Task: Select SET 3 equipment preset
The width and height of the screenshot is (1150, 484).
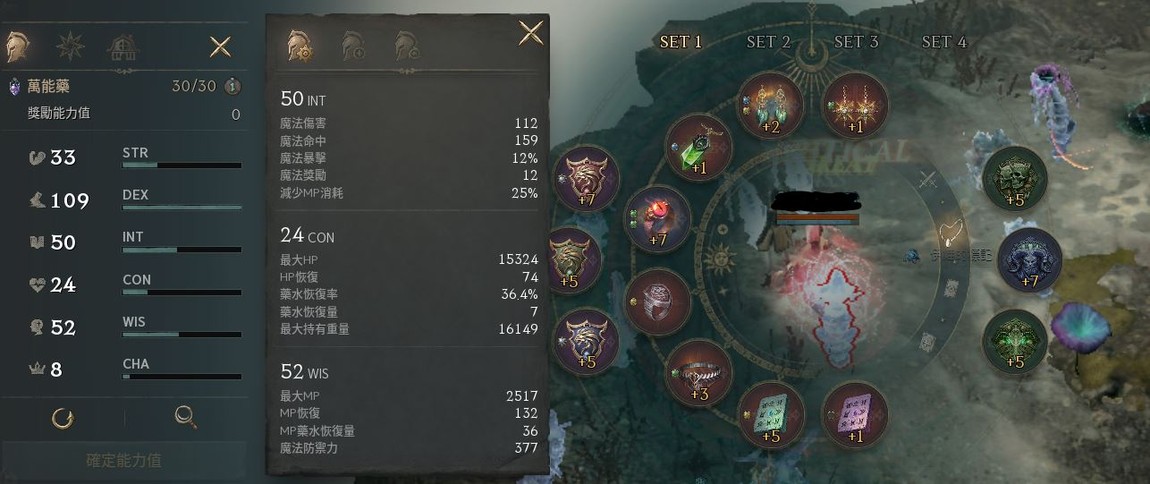Action: click(856, 42)
